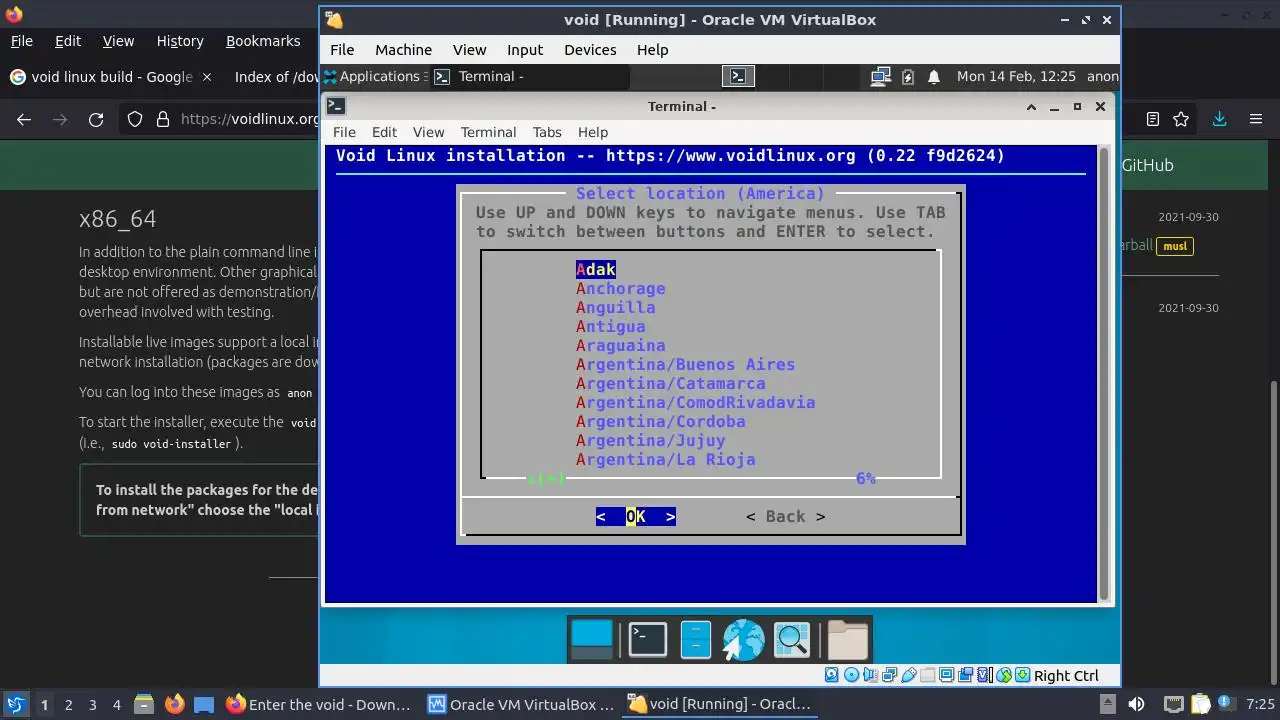
Task: Click hard disk activity icon in VirtualBox status bar
Action: [x=831, y=676]
